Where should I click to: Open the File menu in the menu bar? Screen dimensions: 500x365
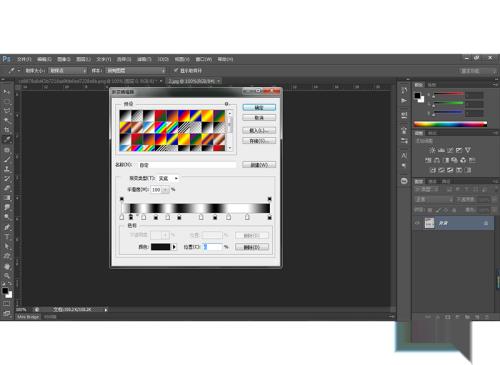click(x=24, y=59)
